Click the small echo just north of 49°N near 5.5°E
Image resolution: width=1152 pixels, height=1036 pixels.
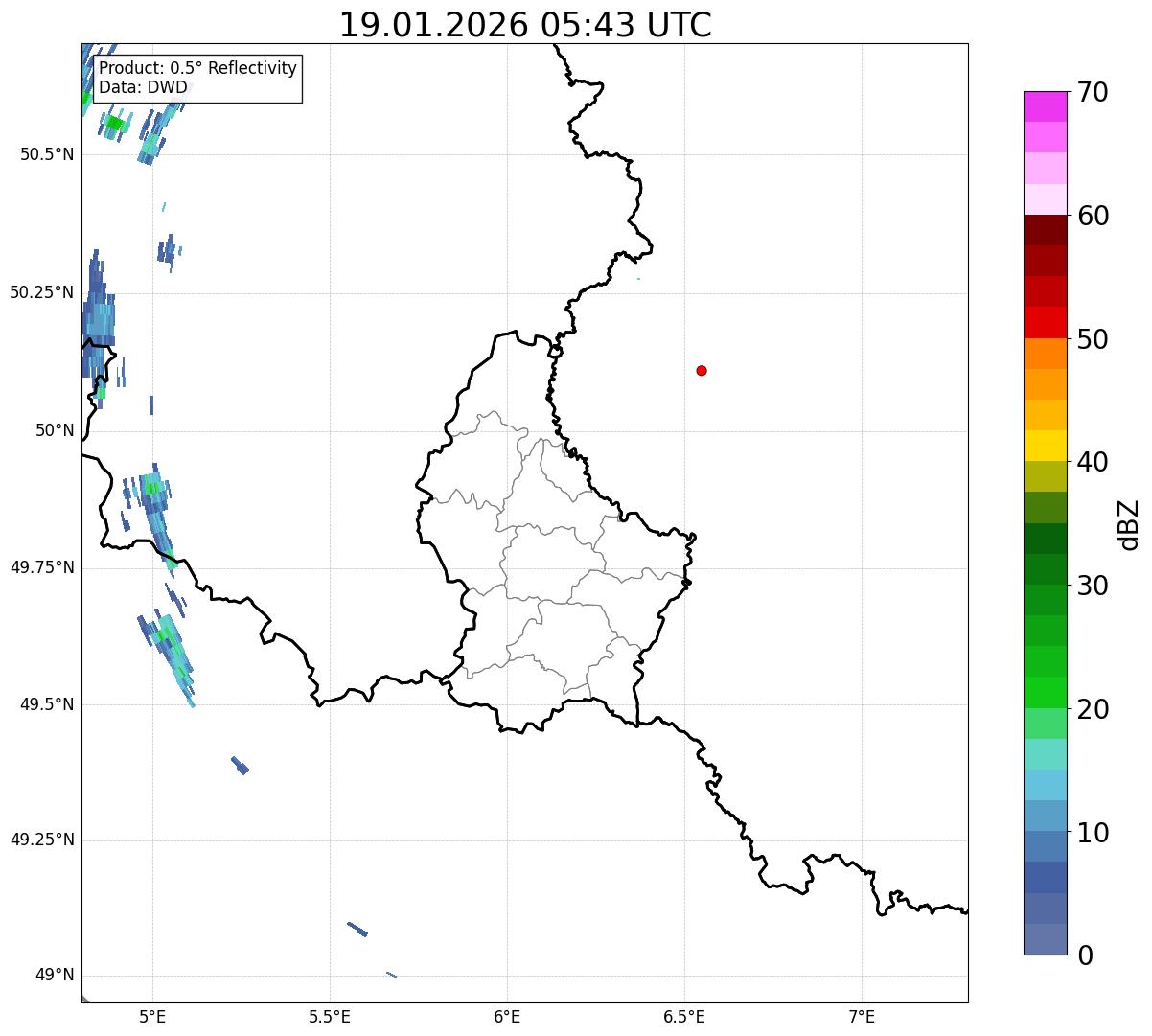[357, 929]
